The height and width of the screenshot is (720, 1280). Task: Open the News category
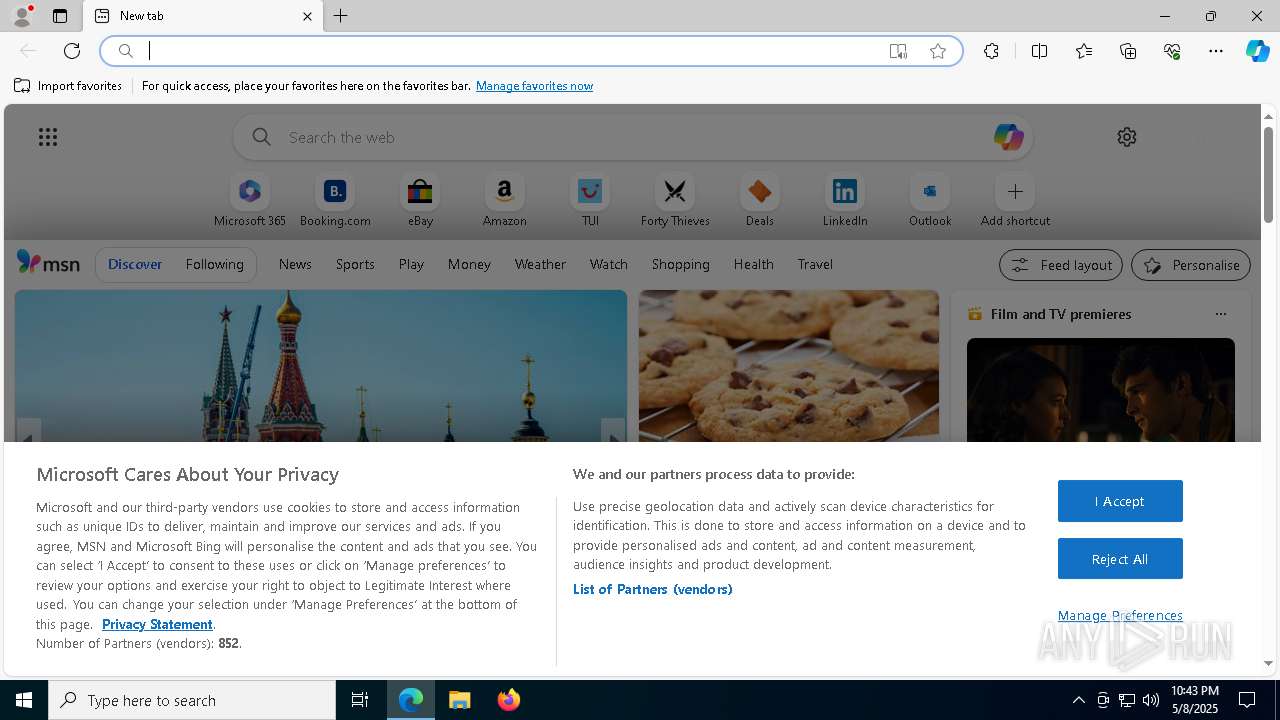[295, 264]
